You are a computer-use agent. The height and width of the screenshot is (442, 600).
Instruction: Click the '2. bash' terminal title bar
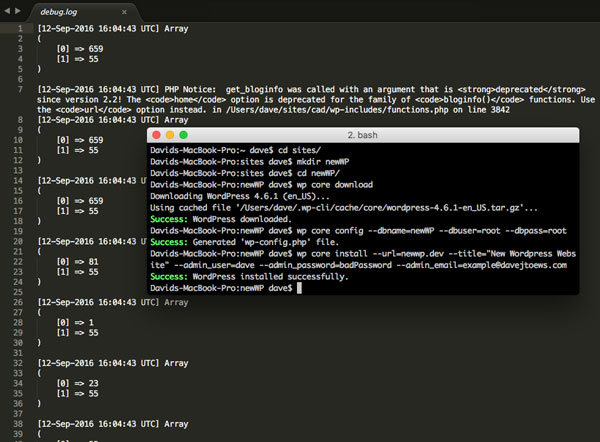362,135
